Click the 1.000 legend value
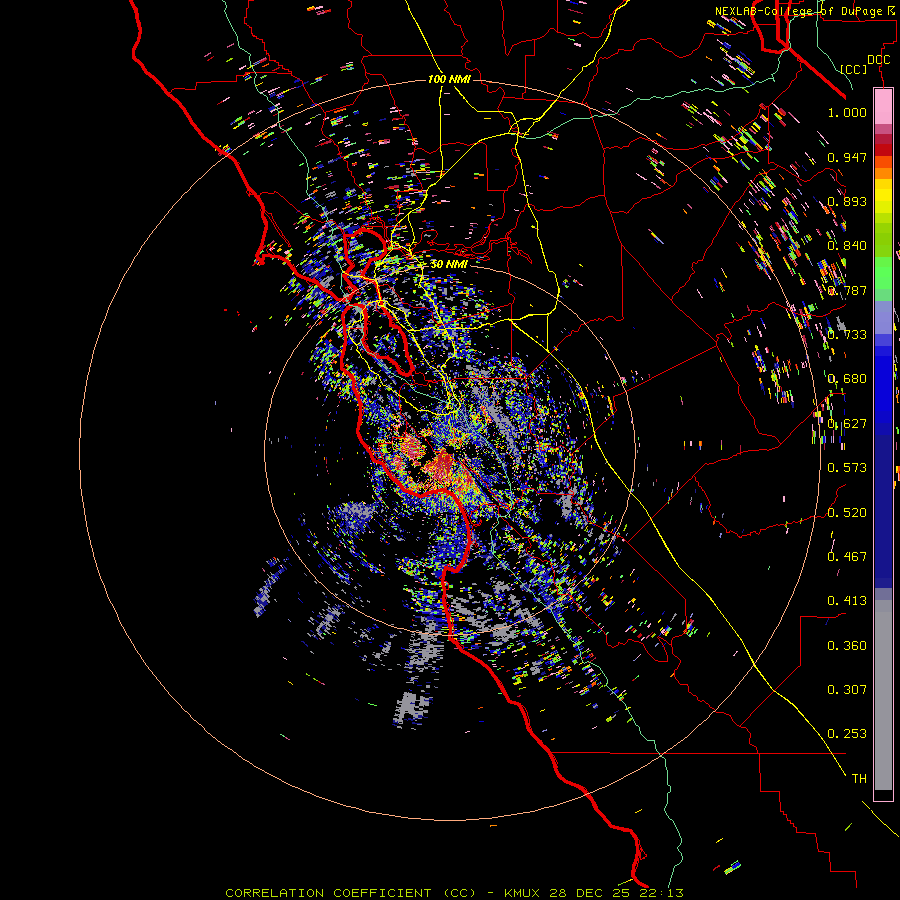900x900 pixels. tap(847, 112)
